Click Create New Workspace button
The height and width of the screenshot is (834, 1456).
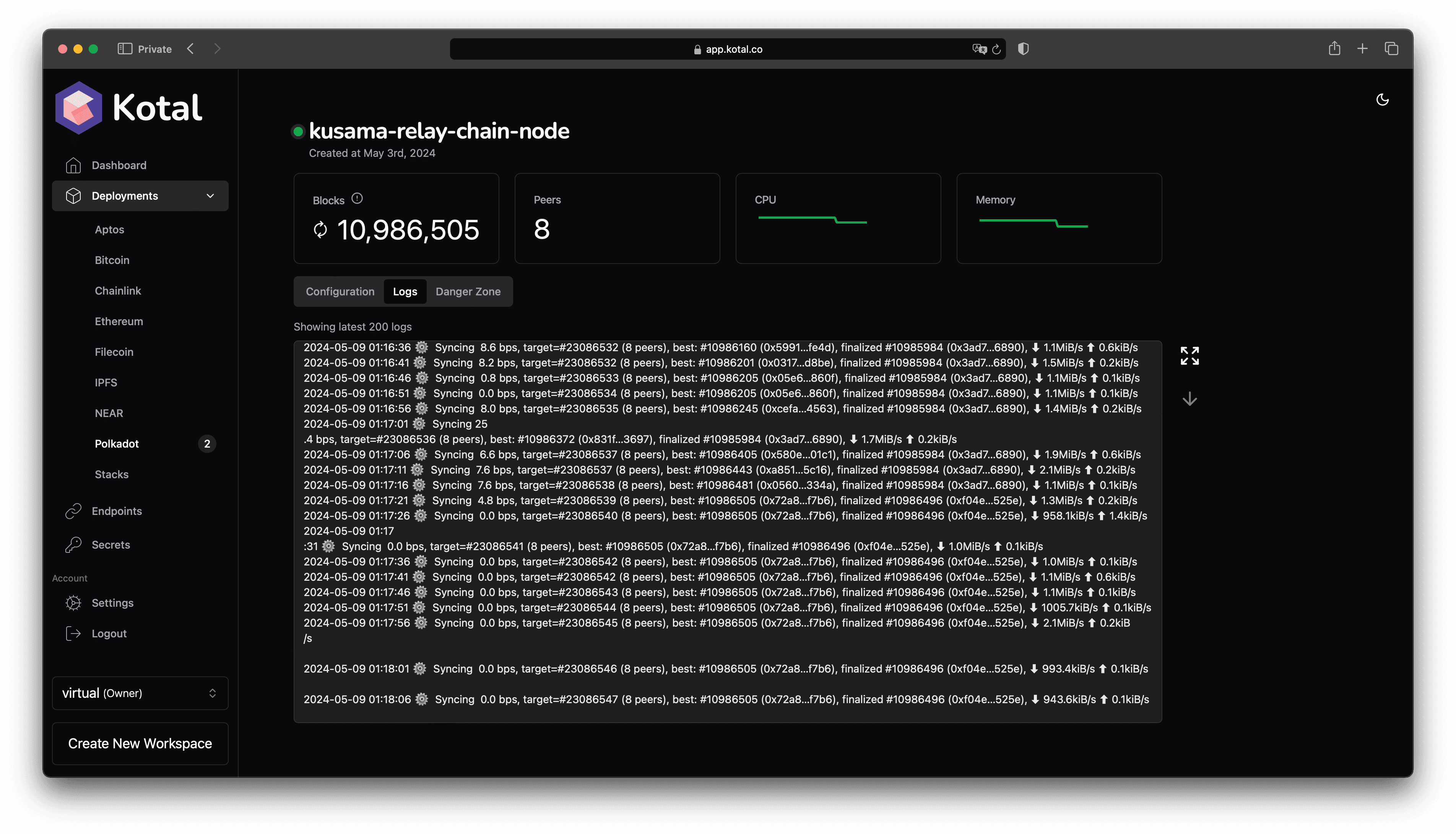coord(140,744)
